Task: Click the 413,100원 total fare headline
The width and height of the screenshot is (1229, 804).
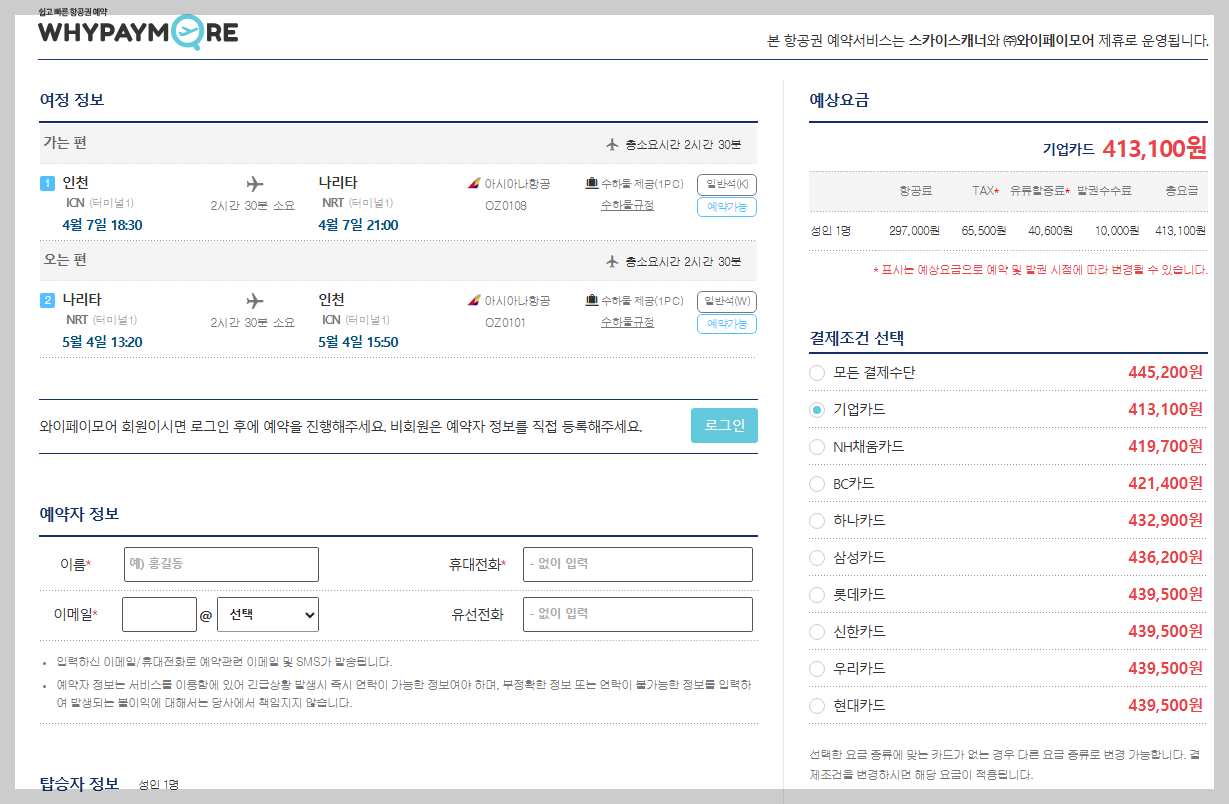Action: (1155, 149)
